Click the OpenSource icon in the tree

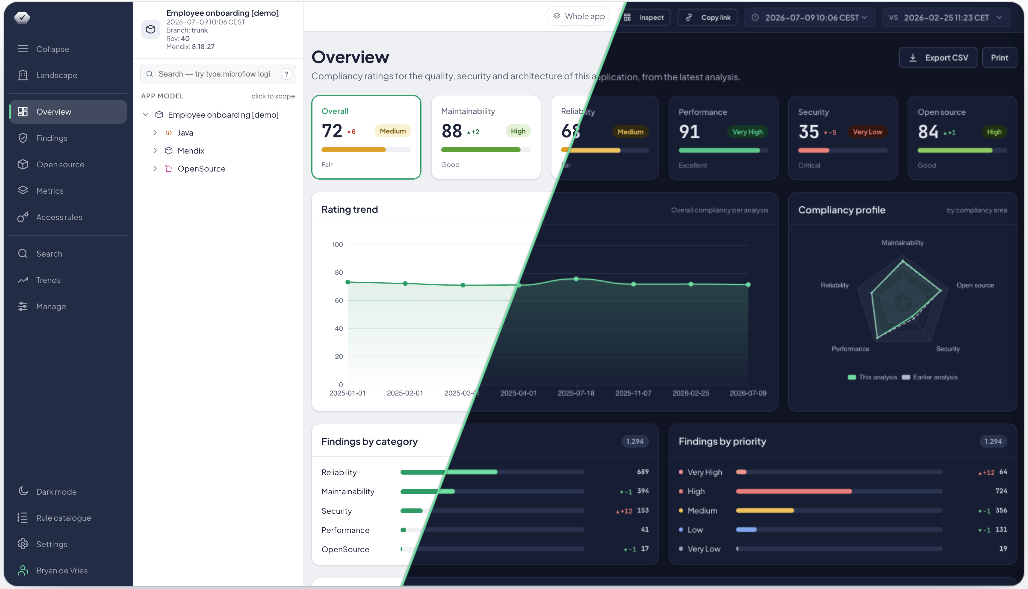[x=168, y=169]
